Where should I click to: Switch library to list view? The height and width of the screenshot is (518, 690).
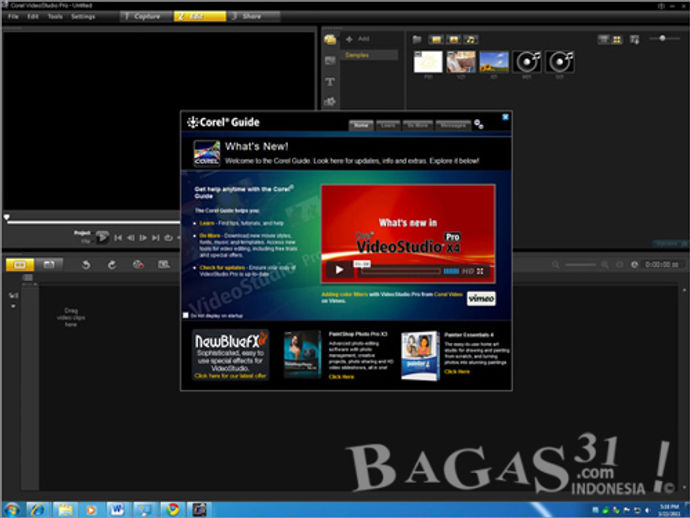(x=604, y=40)
